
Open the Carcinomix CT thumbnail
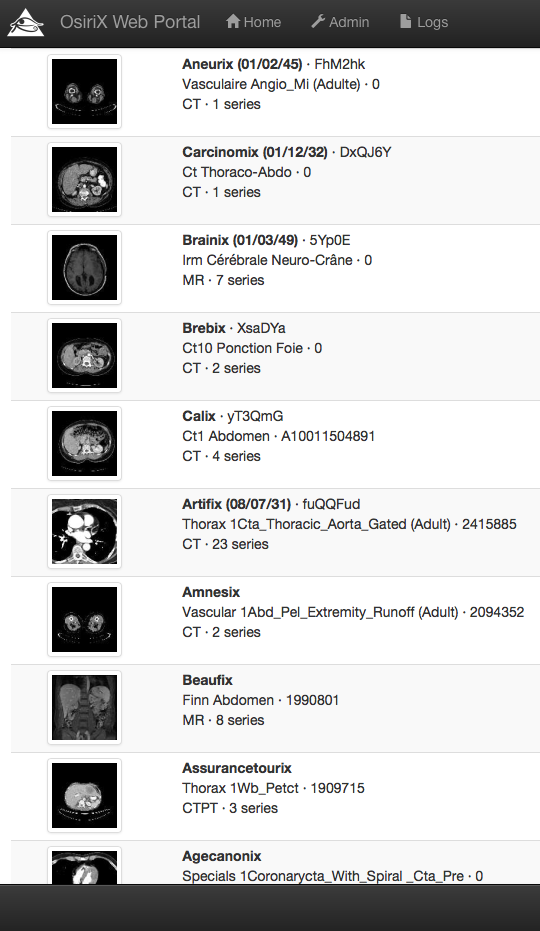click(x=84, y=179)
